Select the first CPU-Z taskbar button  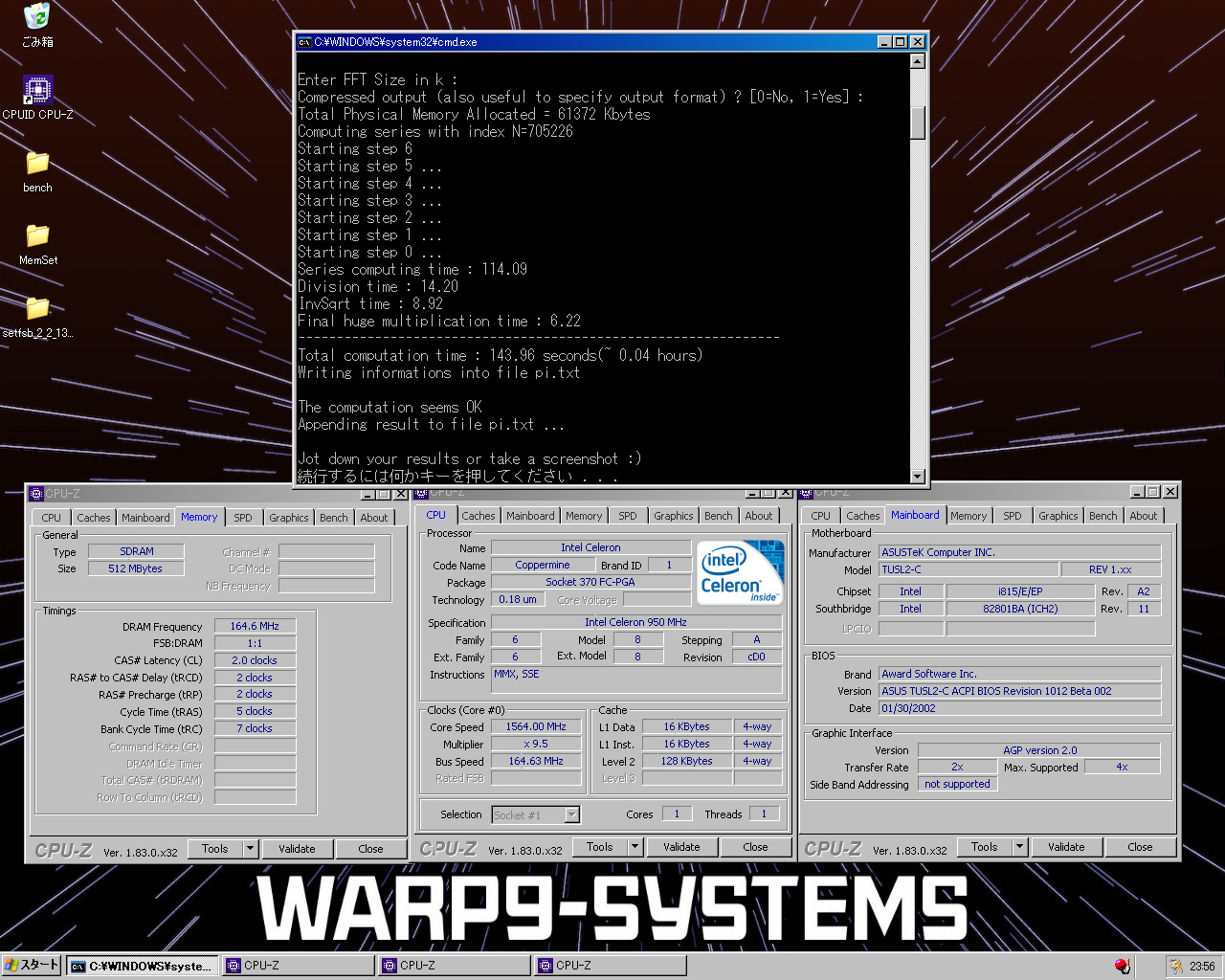coord(299,966)
